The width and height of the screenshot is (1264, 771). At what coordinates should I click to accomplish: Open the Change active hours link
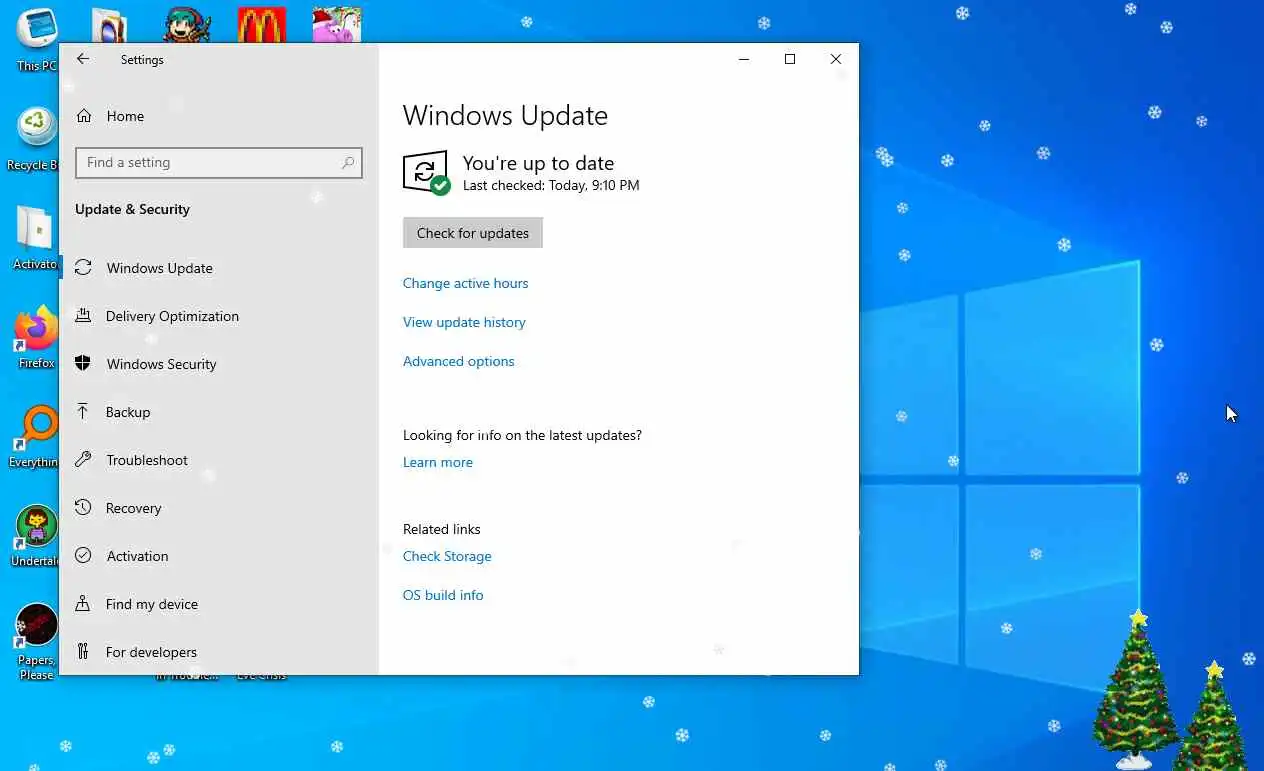pos(465,283)
